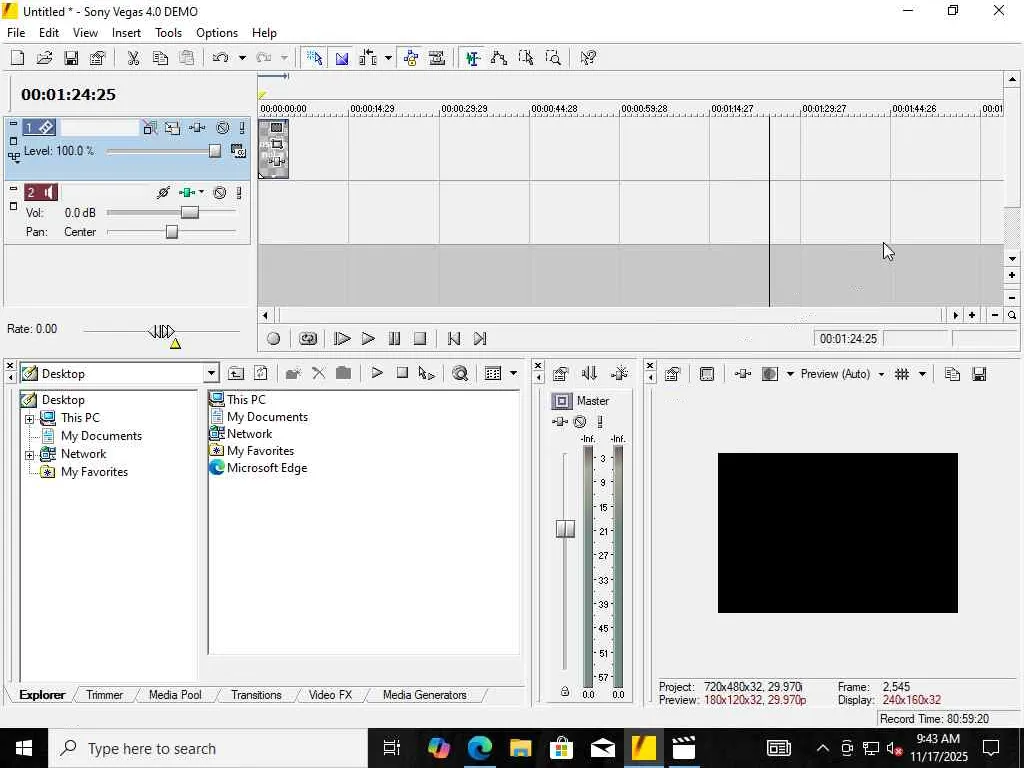Select the Normal Edit tool
1024x768 pixels.
click(473, 58)
